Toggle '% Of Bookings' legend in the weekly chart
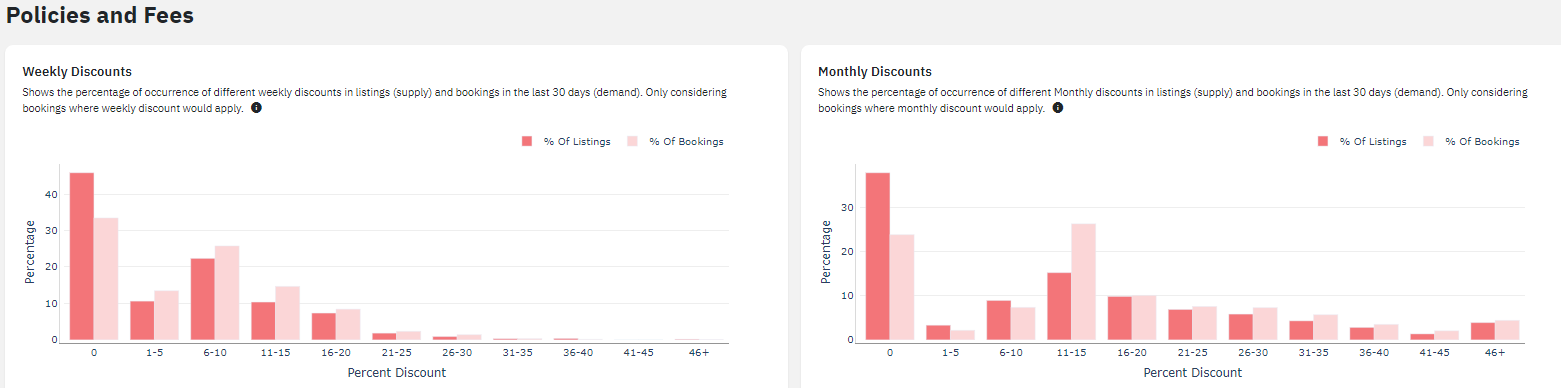Screen dimensions: 1561x388 click(x=675, y=141)
